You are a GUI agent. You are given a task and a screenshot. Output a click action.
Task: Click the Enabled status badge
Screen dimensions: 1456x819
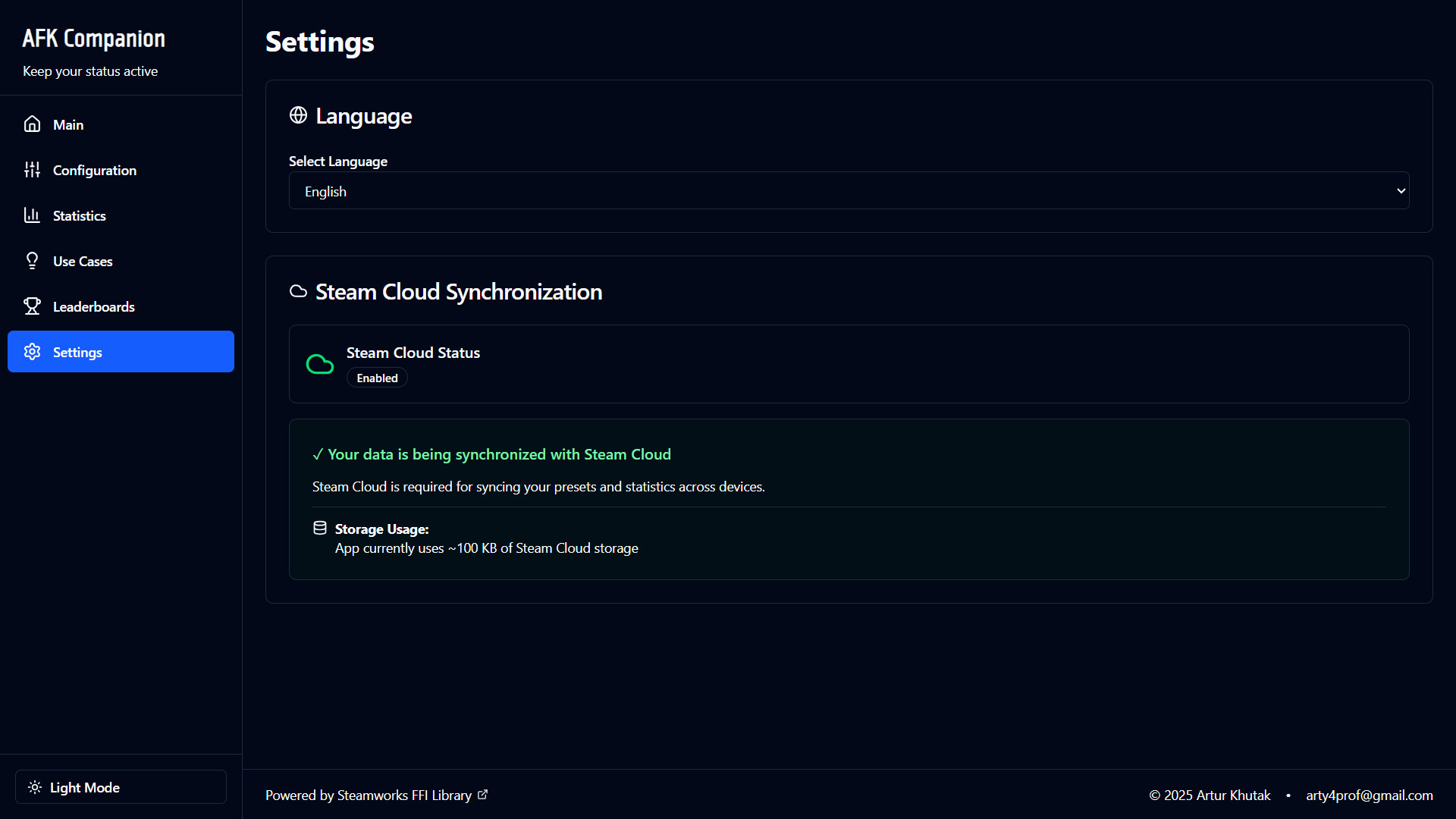pos(377,378)
